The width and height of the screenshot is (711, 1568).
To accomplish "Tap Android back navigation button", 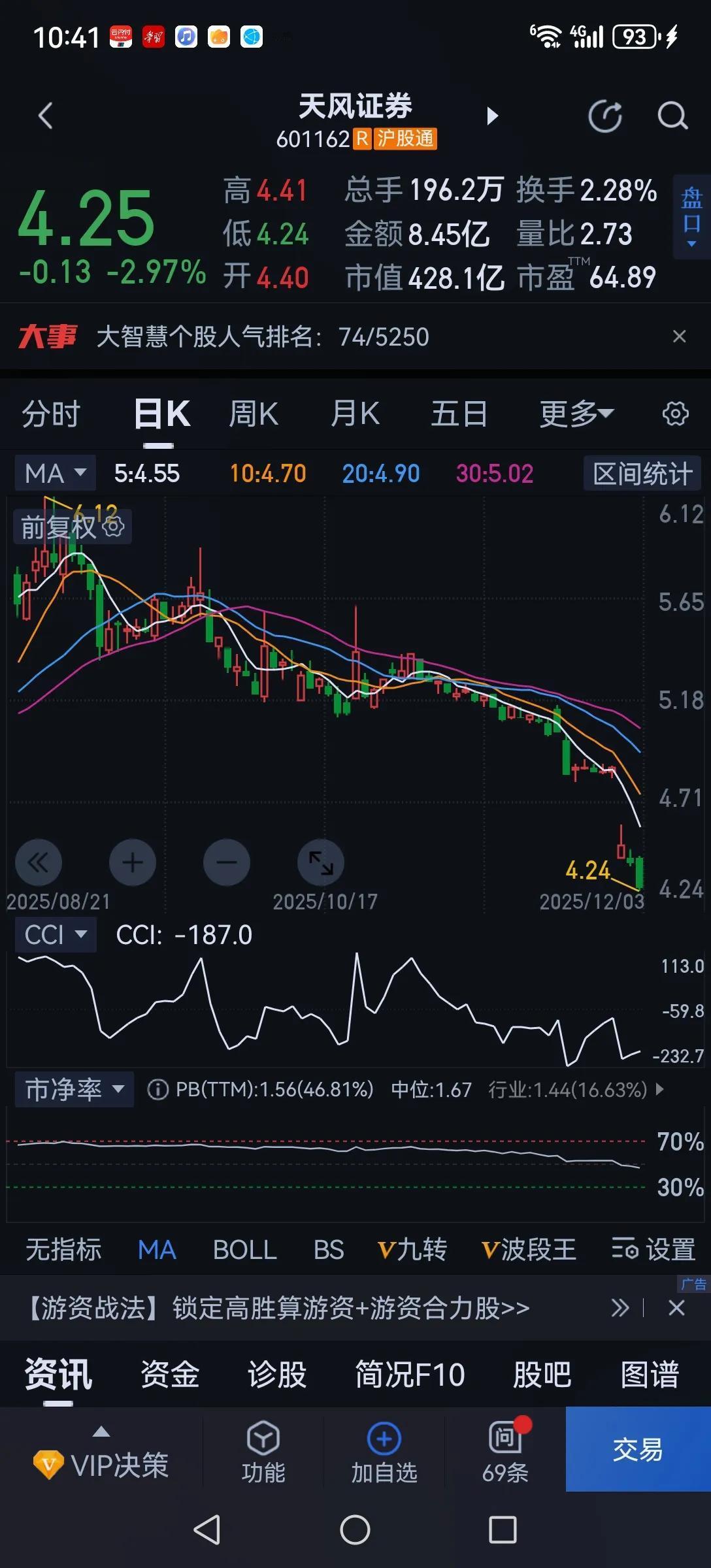I will click(x=207, y=1530).
